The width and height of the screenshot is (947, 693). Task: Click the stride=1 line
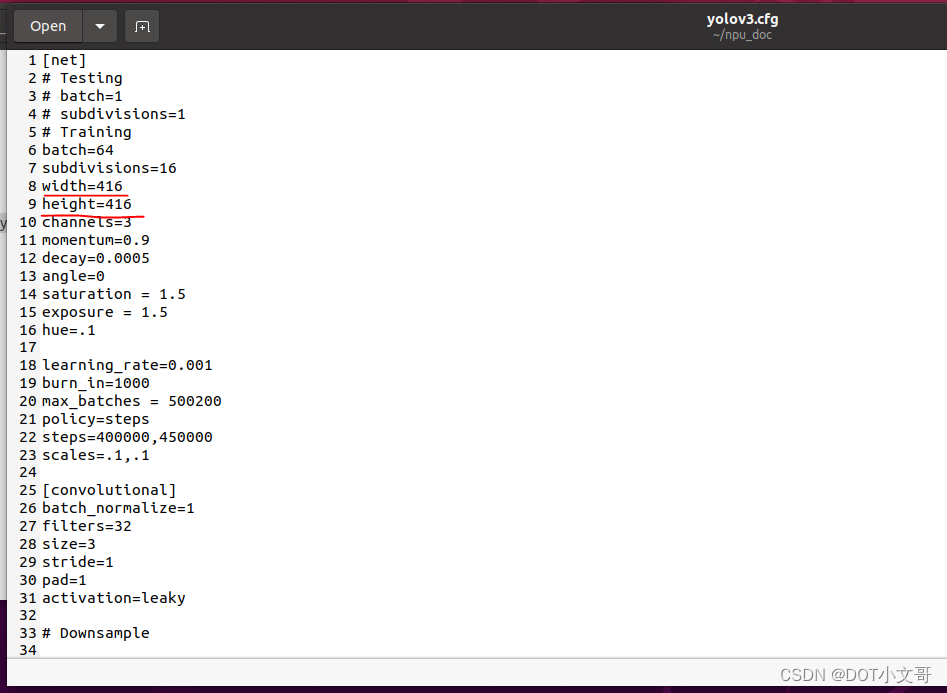77,562
